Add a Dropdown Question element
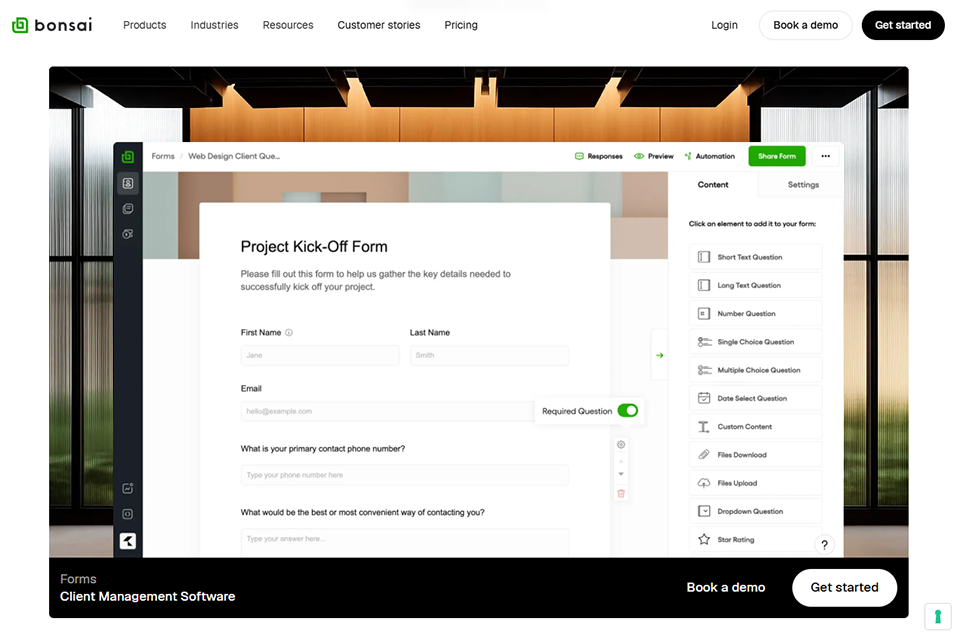 click(x=755, y=511)
